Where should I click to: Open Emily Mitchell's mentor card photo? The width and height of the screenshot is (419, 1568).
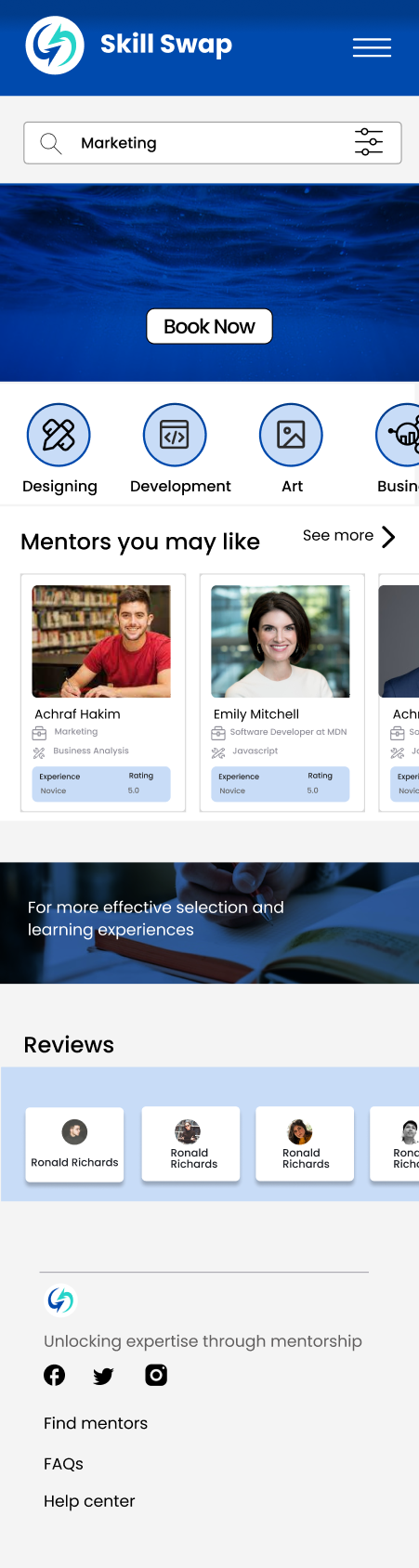click(281, 641)
